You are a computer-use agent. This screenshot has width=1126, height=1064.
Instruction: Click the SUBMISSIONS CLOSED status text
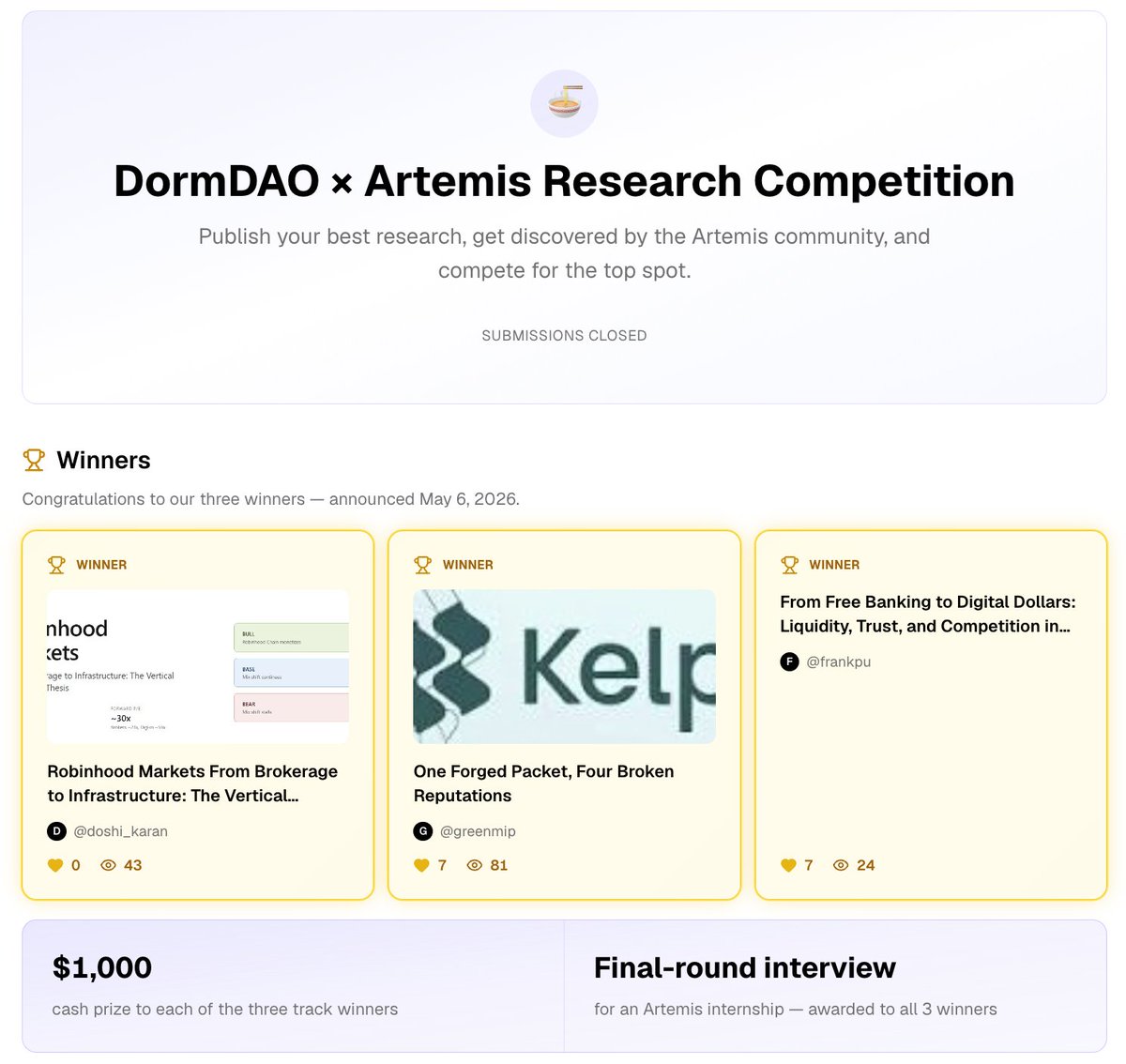click(564, 336)
